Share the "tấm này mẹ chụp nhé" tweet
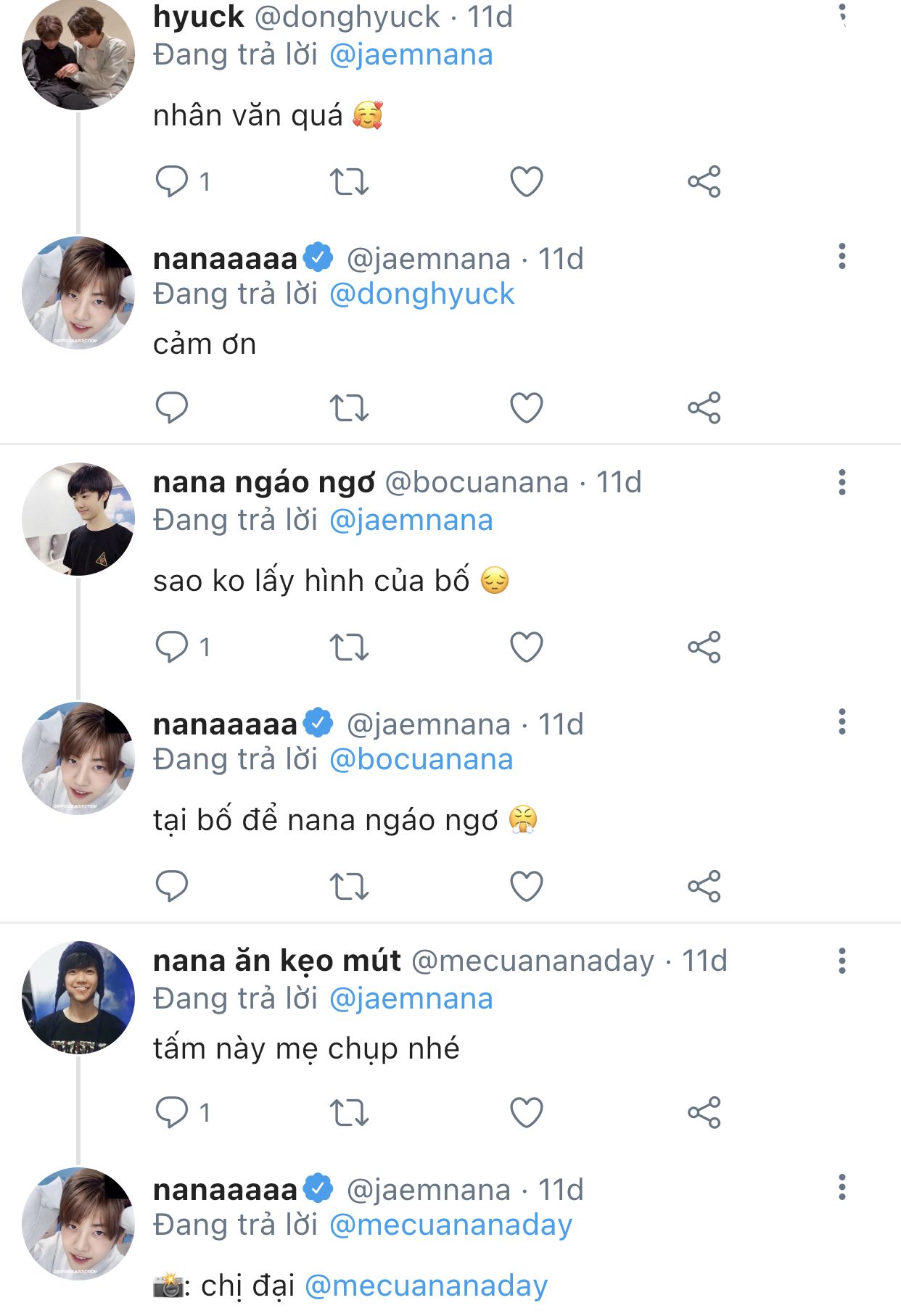 point(704,1112)
